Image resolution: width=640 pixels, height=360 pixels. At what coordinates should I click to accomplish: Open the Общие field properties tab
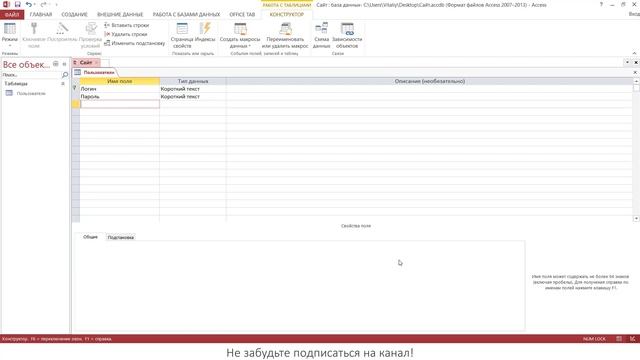90,237
